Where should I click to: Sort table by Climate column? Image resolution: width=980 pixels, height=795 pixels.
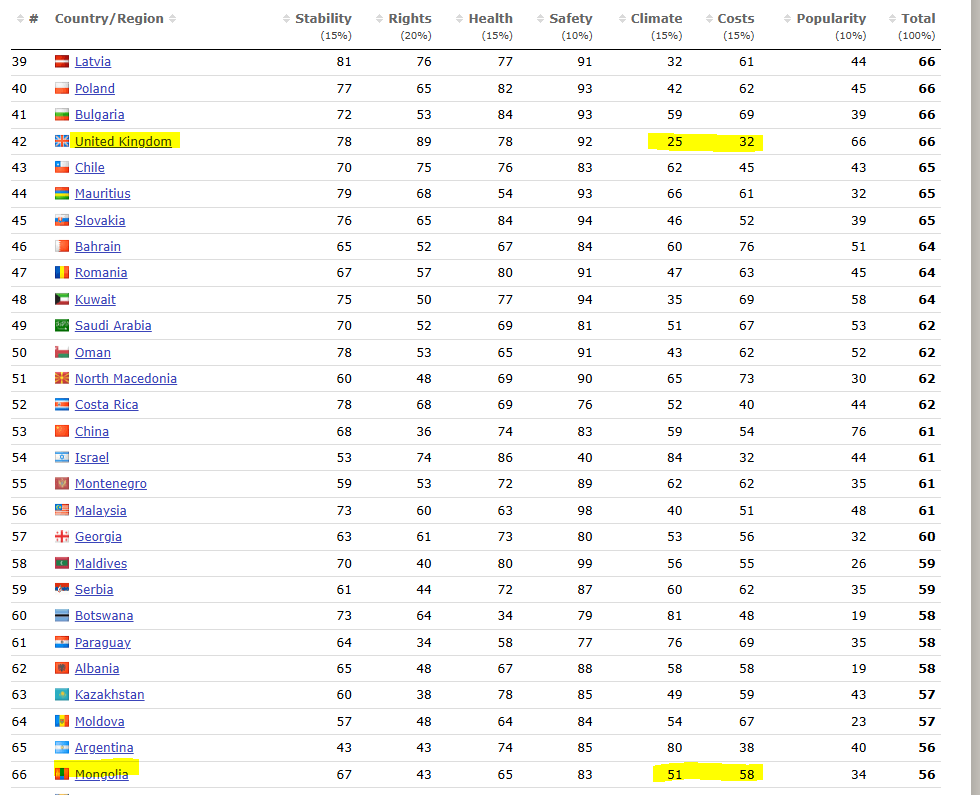(656, 19)
